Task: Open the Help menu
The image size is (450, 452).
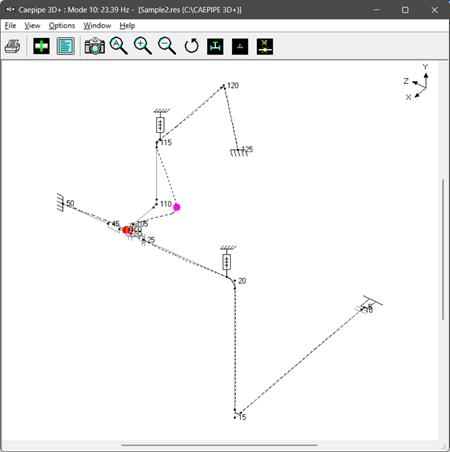Action: pos(127,26)
